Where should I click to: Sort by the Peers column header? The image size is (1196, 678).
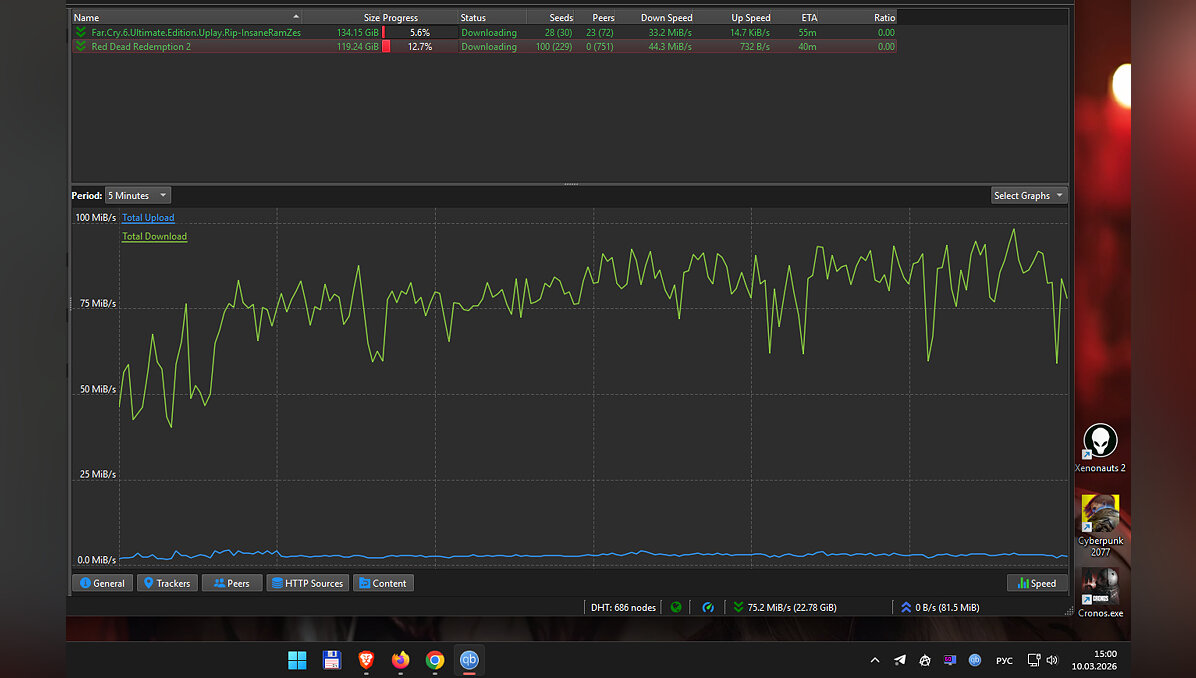[x=596, y=18]
